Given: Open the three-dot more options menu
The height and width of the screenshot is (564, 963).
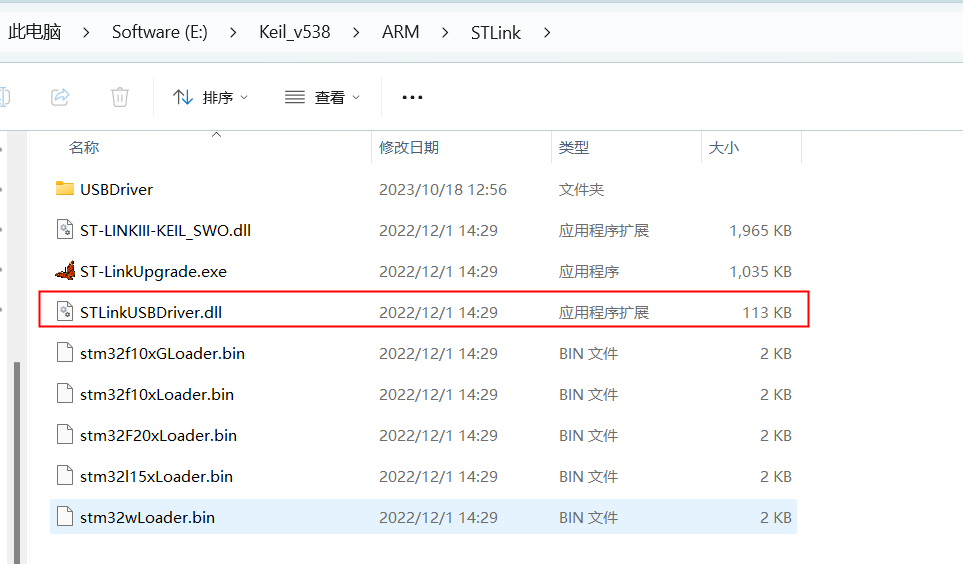Looking at the screenshot, I should (x=412, y=97).
